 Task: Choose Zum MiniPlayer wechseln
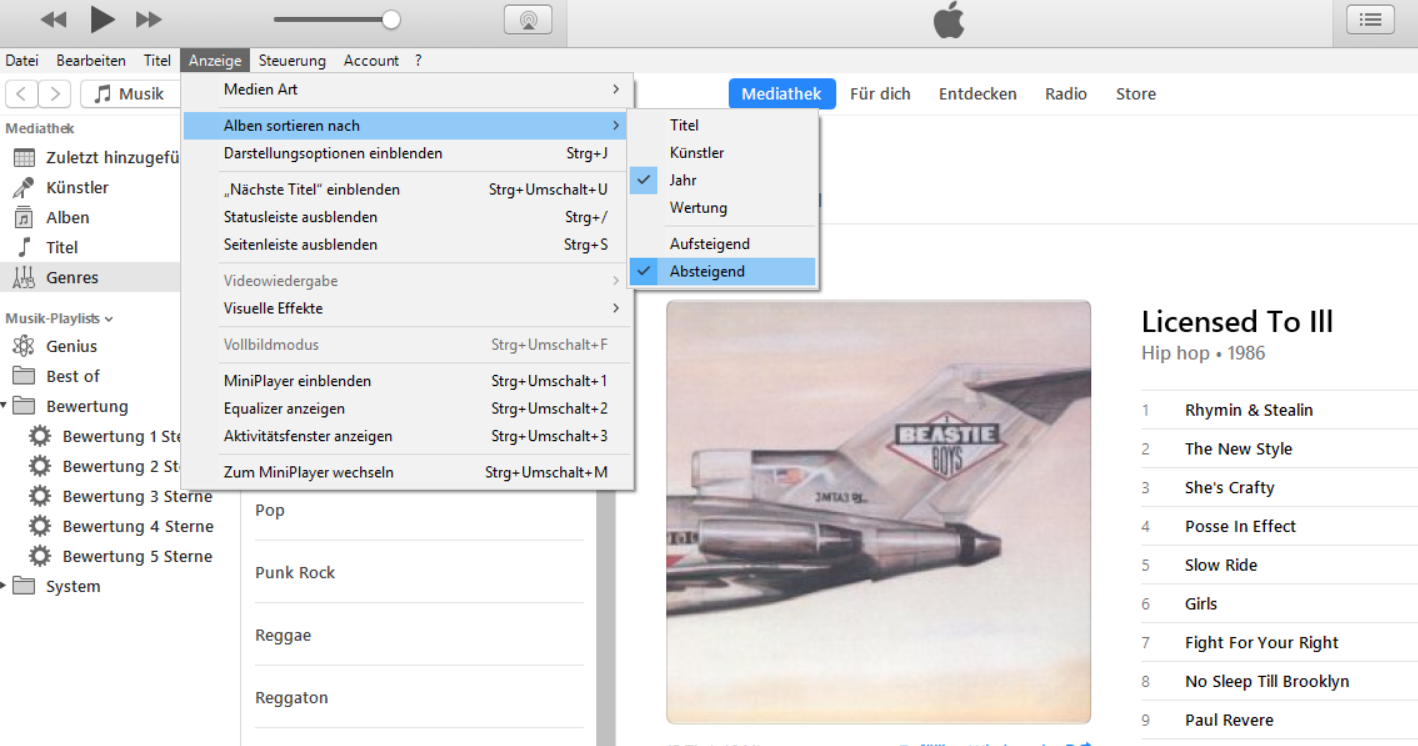click(407, 472)
